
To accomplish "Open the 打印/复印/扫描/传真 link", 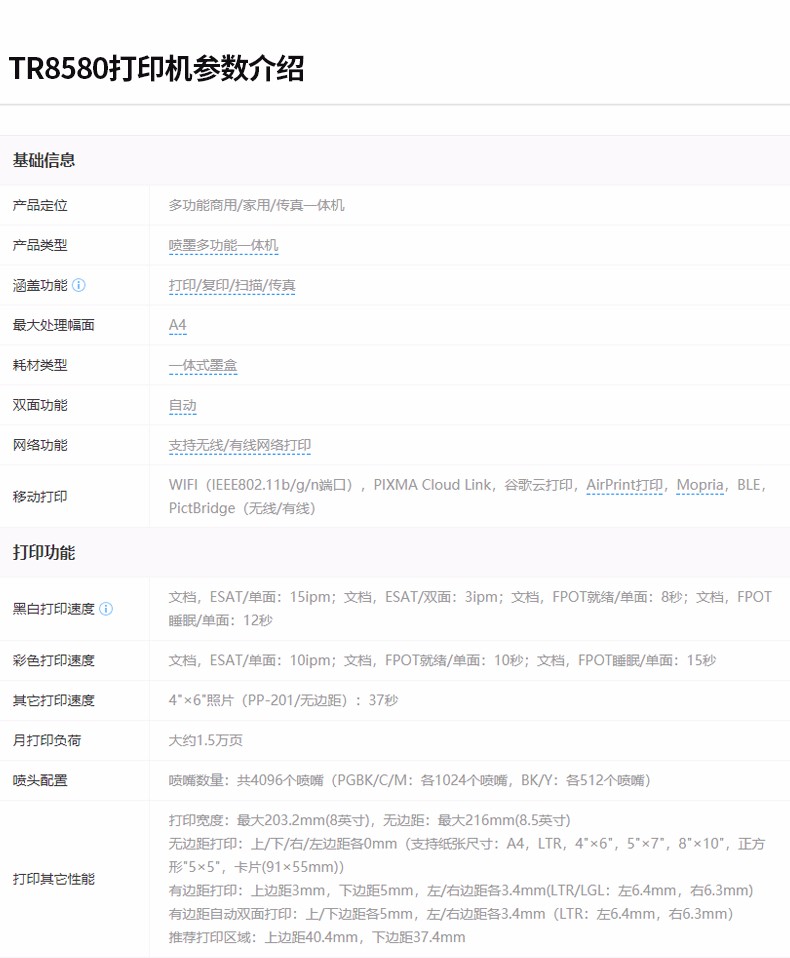I will coord(232,285).
